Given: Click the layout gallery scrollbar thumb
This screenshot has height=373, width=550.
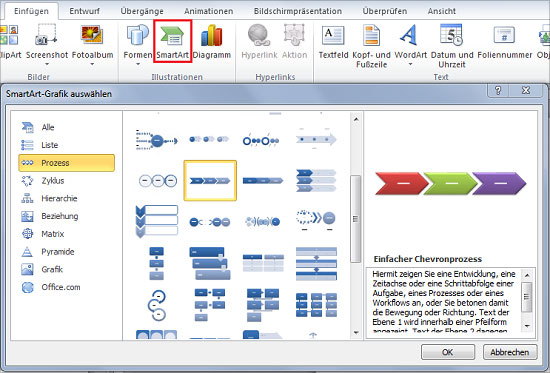Looking at the screenshot, I should (x=356, y=219).
